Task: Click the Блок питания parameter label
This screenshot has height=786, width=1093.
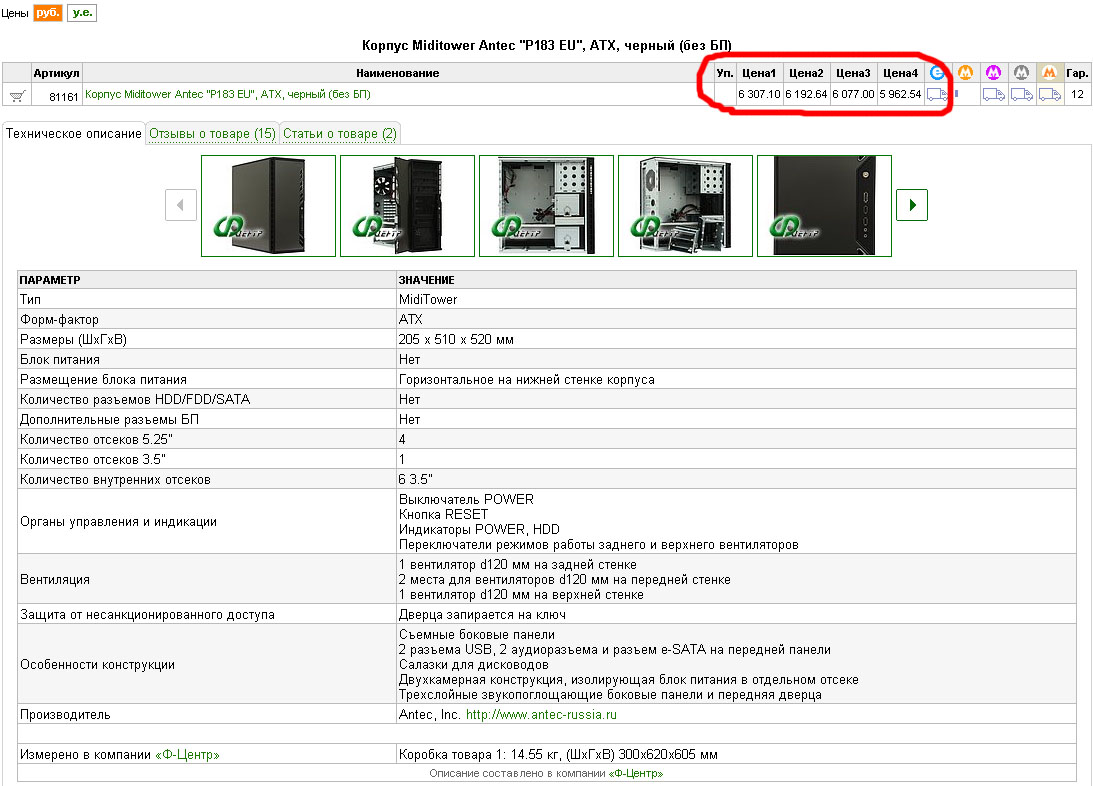Action: pyautogui.click(x=60, y=360)
